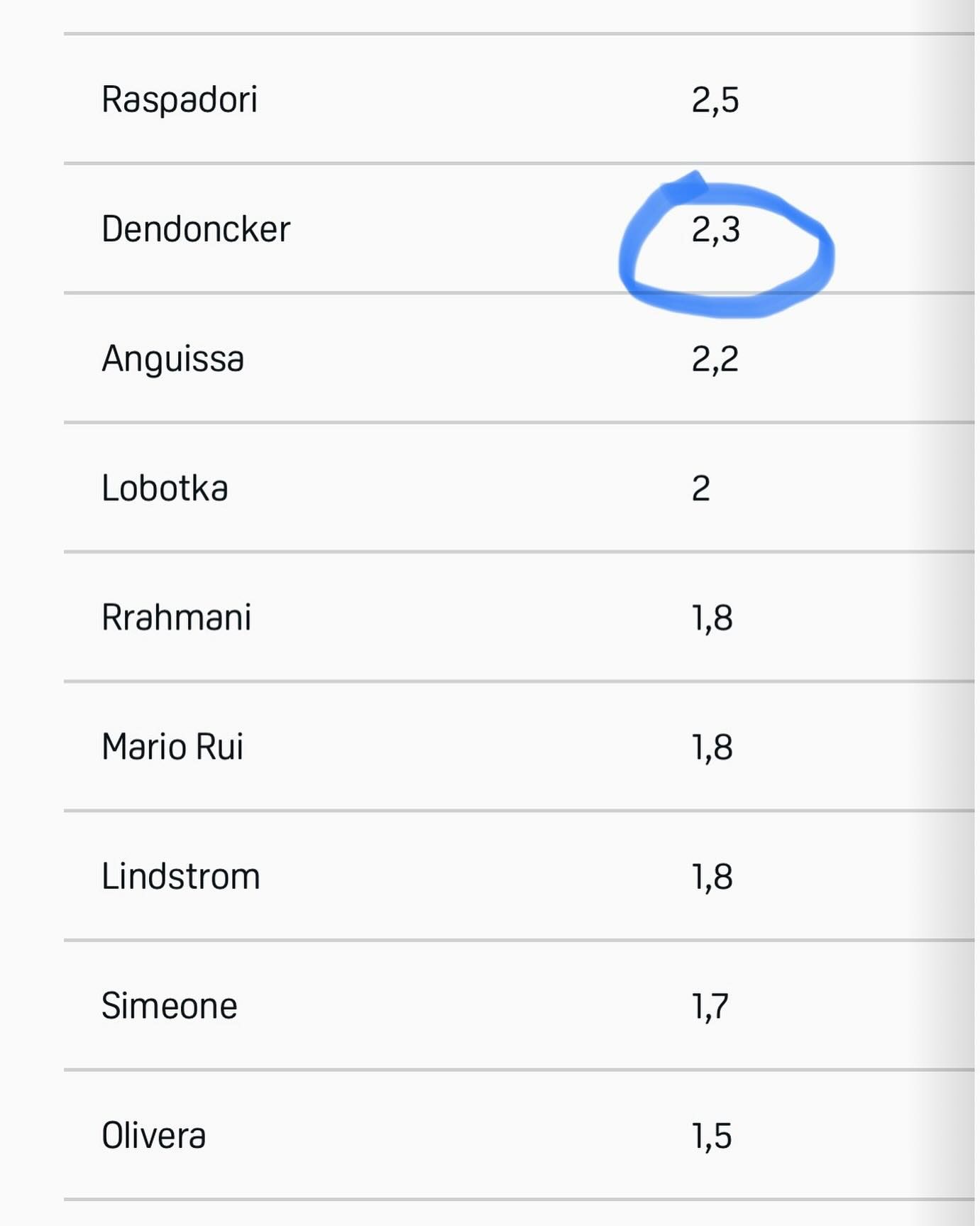Select the Simeone player name
The image size is (980, 1226).
pos(170,1006)
